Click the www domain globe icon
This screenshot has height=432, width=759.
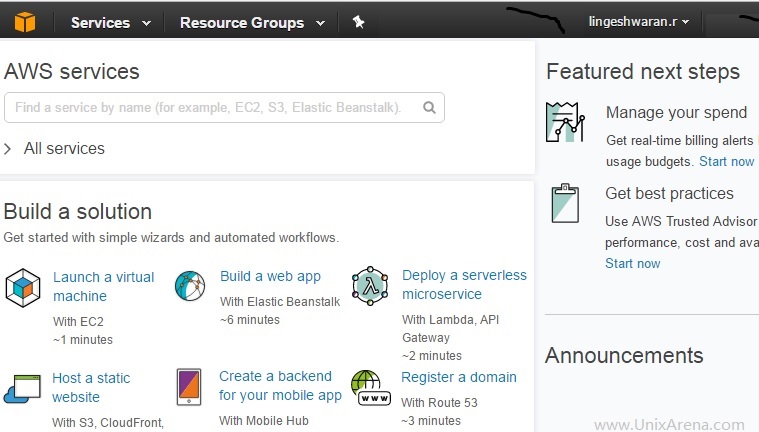[x=370, y=387]
